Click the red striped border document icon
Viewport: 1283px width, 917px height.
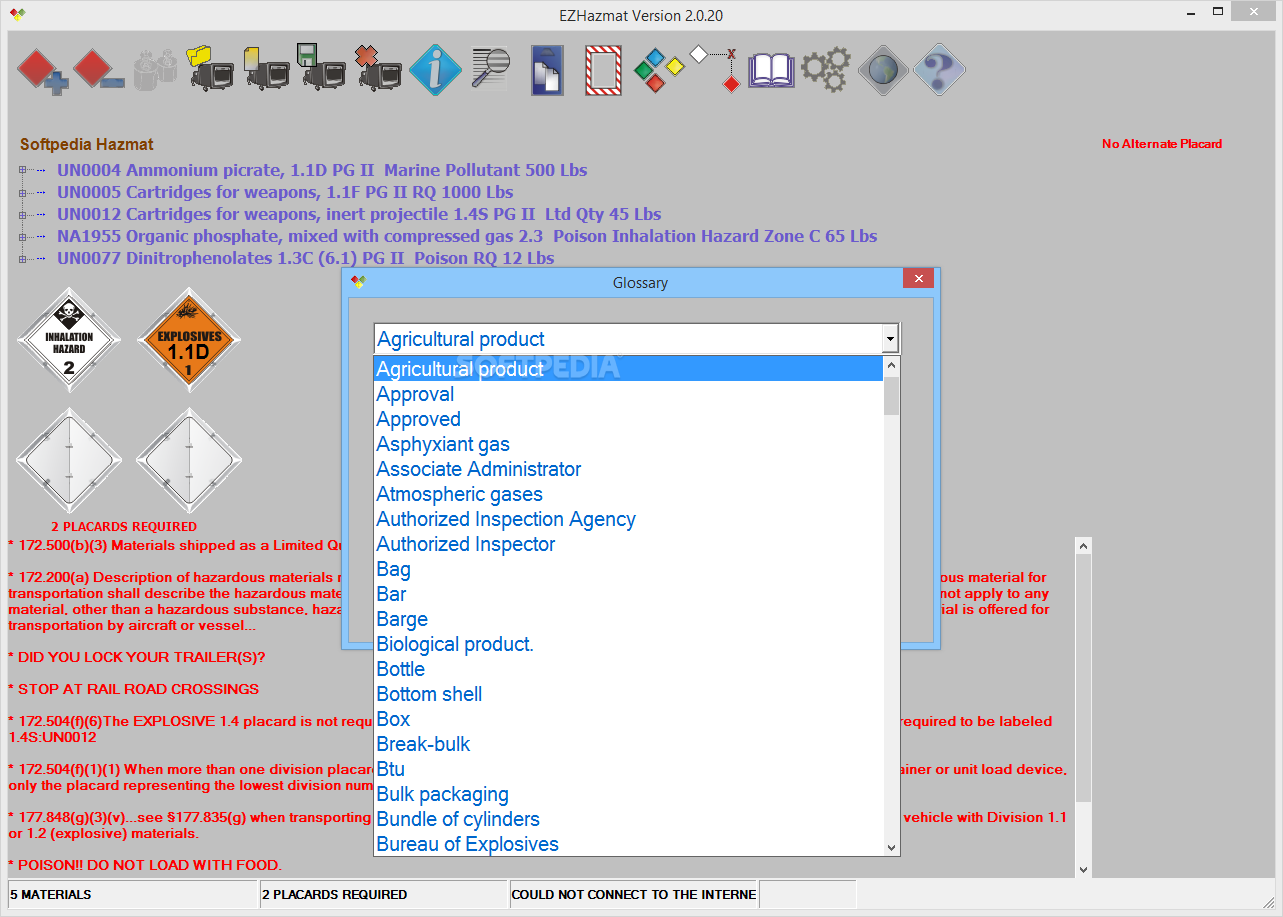click(603, 70)
